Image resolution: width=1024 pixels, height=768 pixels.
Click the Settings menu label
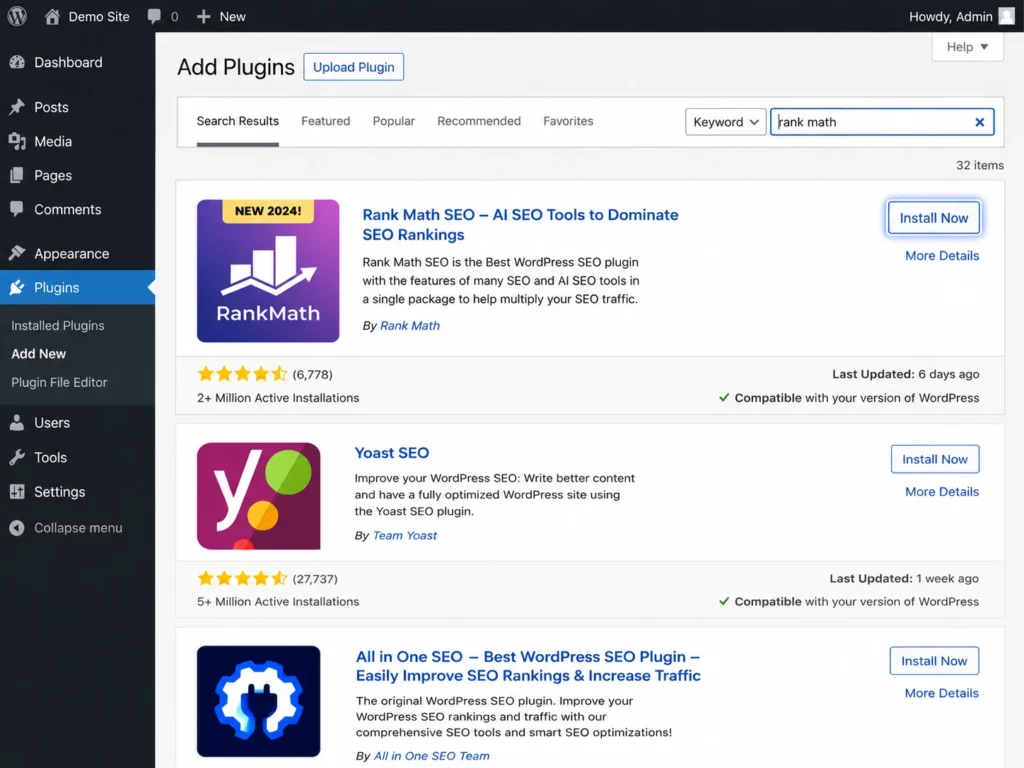pyautogui.click(x=59, y=492)
